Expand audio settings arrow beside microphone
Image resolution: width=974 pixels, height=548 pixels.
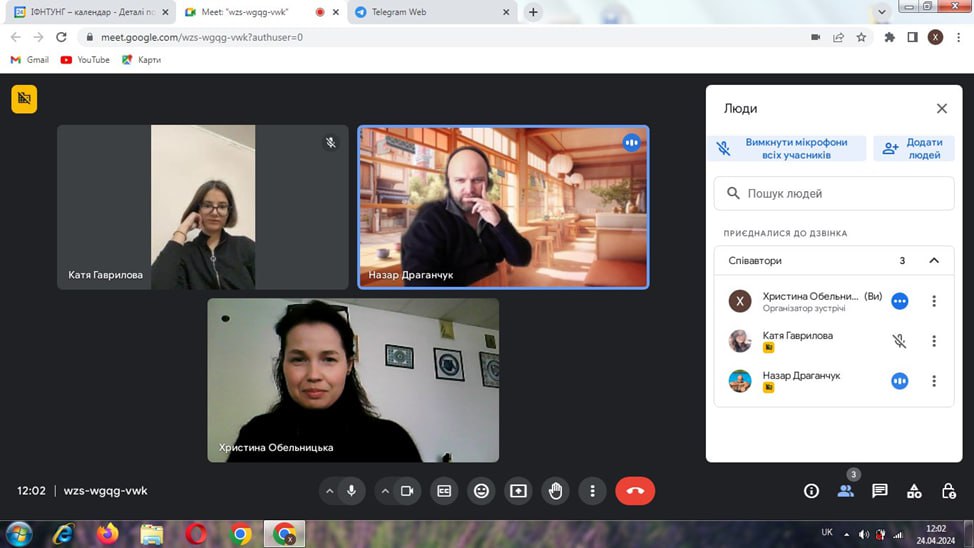coord(329,491)
